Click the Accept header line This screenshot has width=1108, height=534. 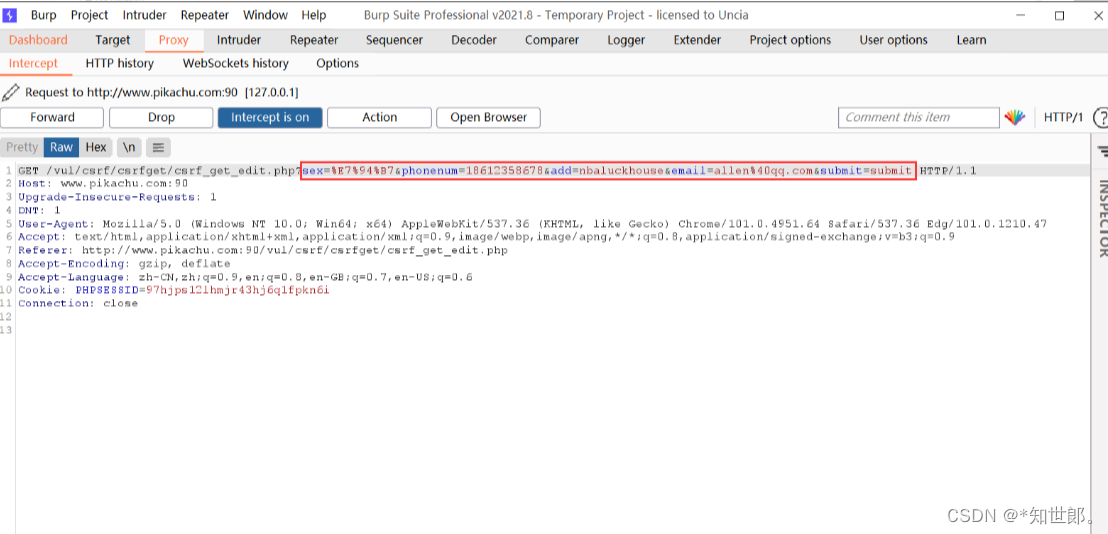[x=487, y=237]
